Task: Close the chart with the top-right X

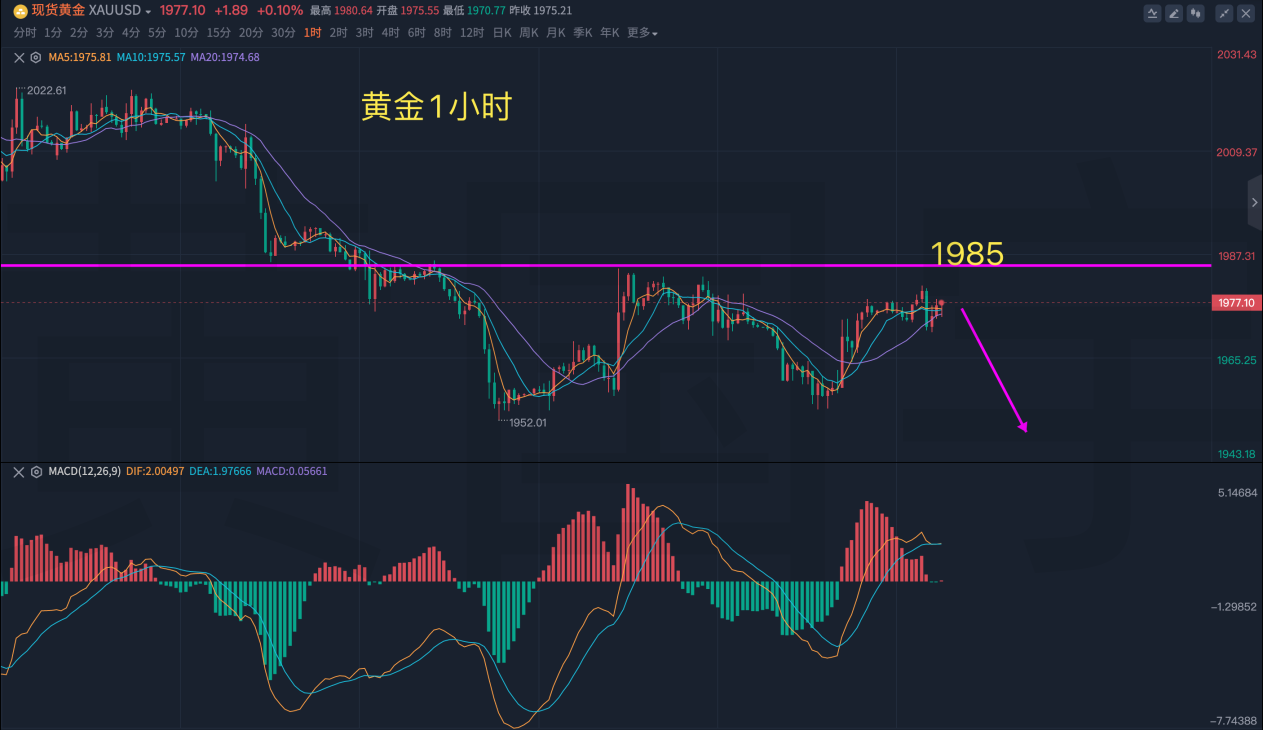Action: [x=1246, y=13]
